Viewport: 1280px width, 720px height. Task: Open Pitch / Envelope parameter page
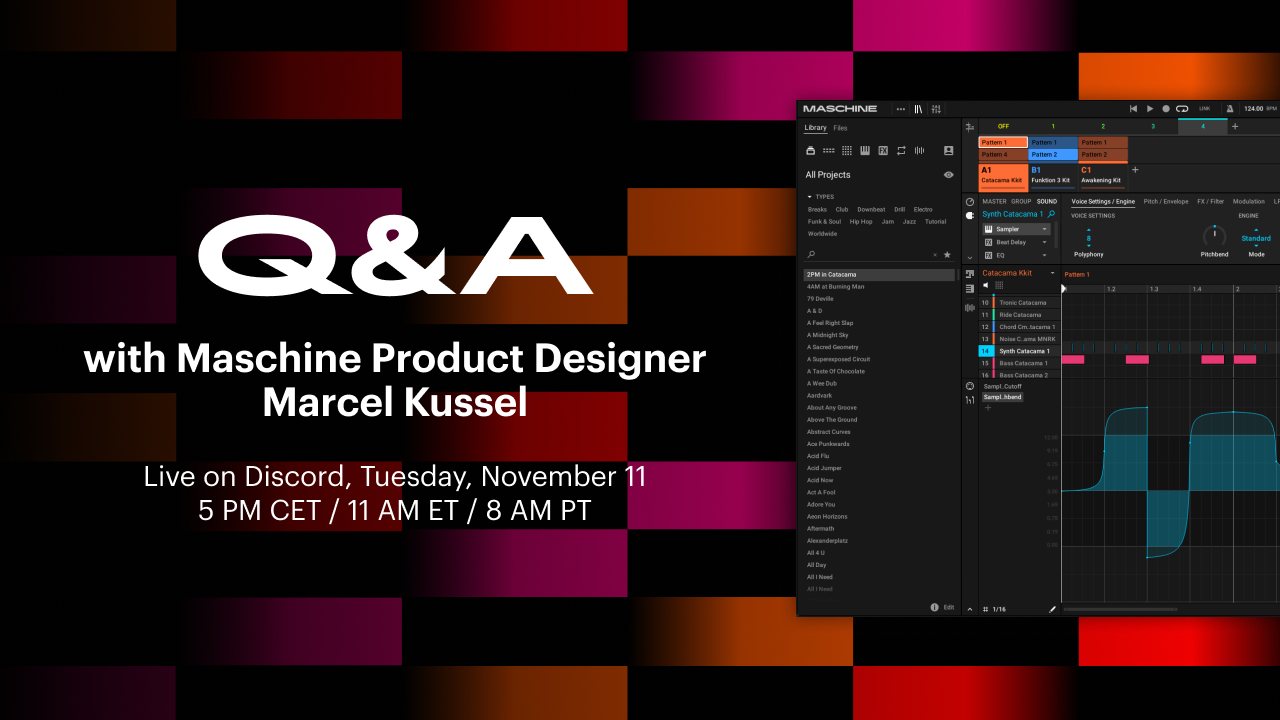pyautogui.click(x=1166, y=202)
